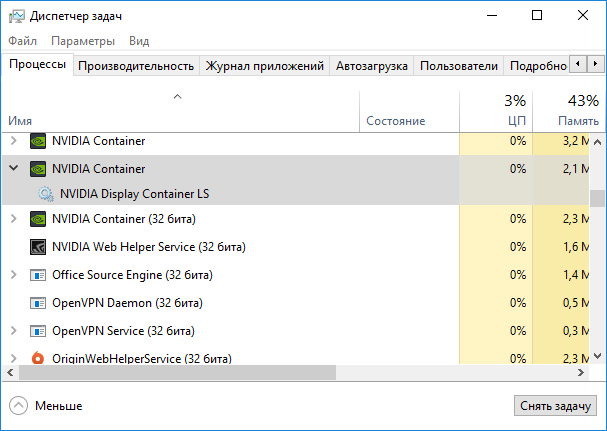Select OpenVPN Daemon (32 бита) name
This screenshot has width=607, height=431.
click(x=127, y=303)
